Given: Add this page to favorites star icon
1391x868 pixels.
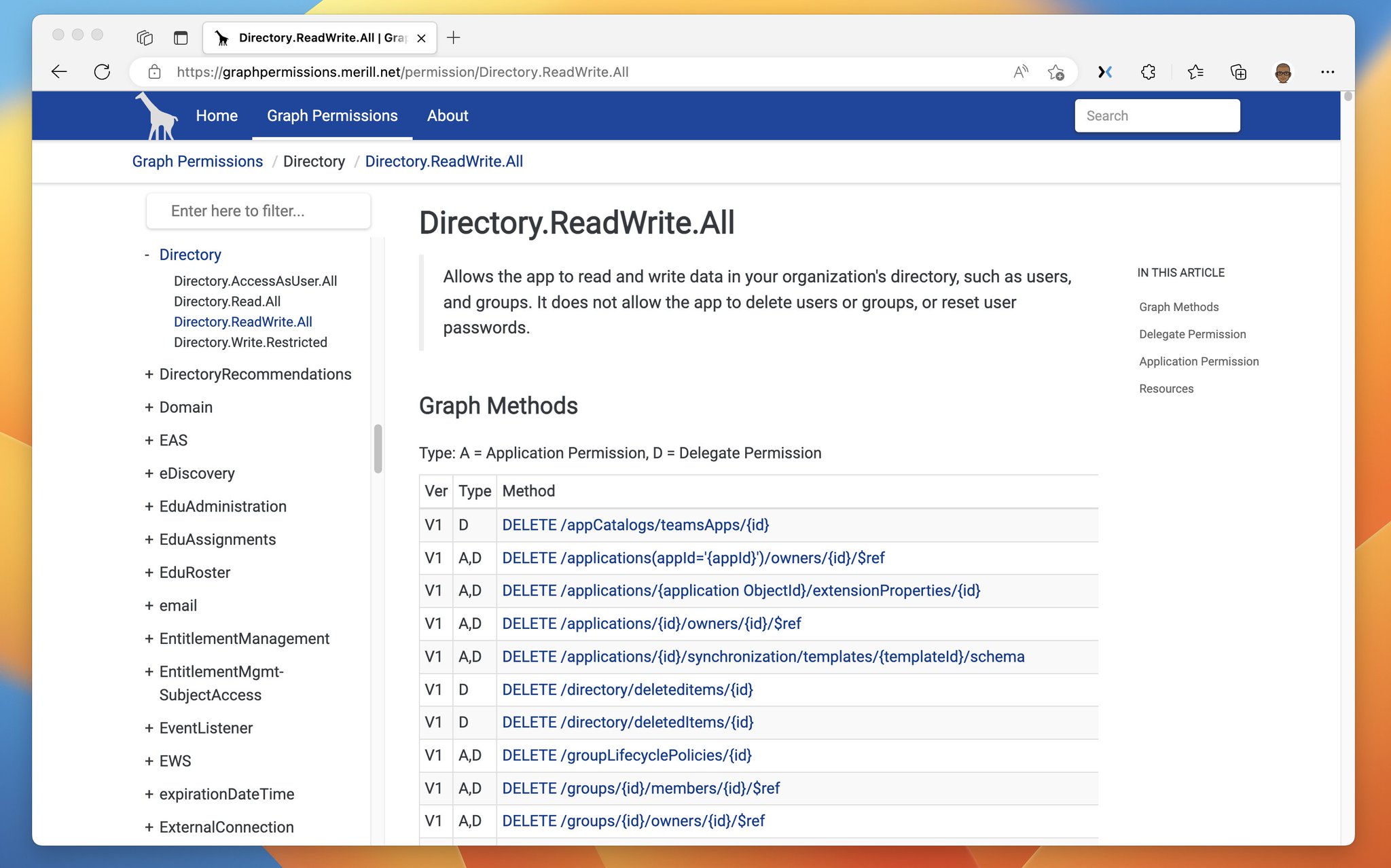Looking at the screenshot, I should [1055, 72].
